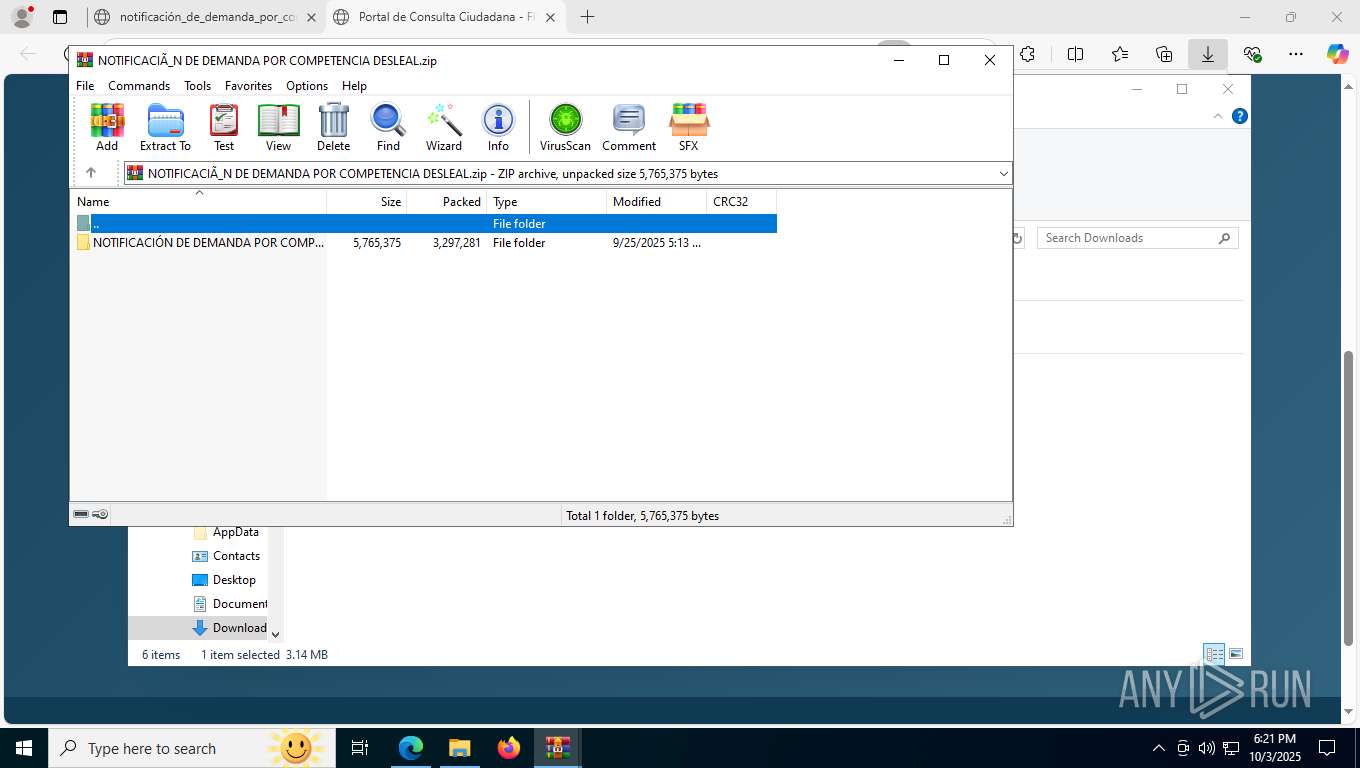Open File Explorer from the taskbar
1360x768 pixels.
459,748
